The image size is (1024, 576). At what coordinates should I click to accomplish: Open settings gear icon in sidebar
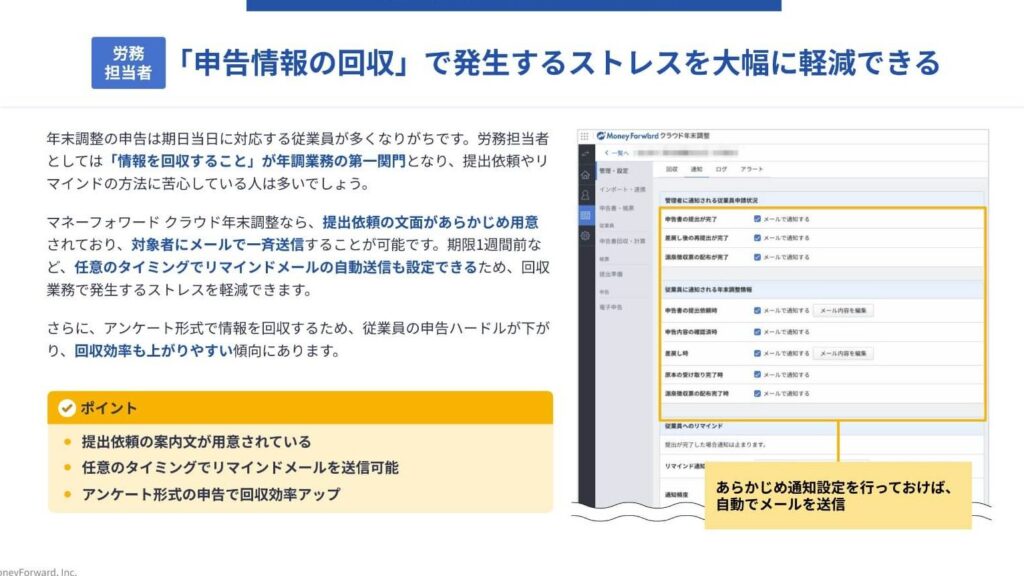pyautogui.click(x=585, y=236)
